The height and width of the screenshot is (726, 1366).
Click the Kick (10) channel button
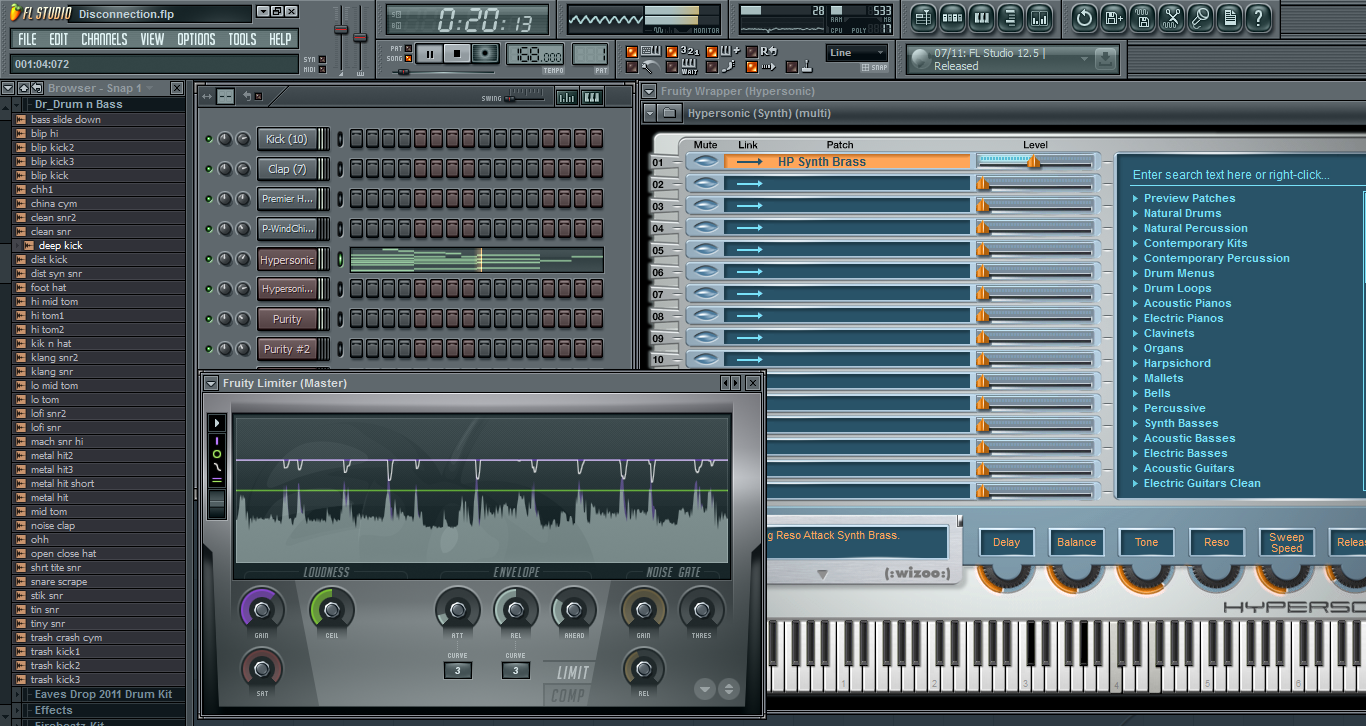[x=286, y=139]
